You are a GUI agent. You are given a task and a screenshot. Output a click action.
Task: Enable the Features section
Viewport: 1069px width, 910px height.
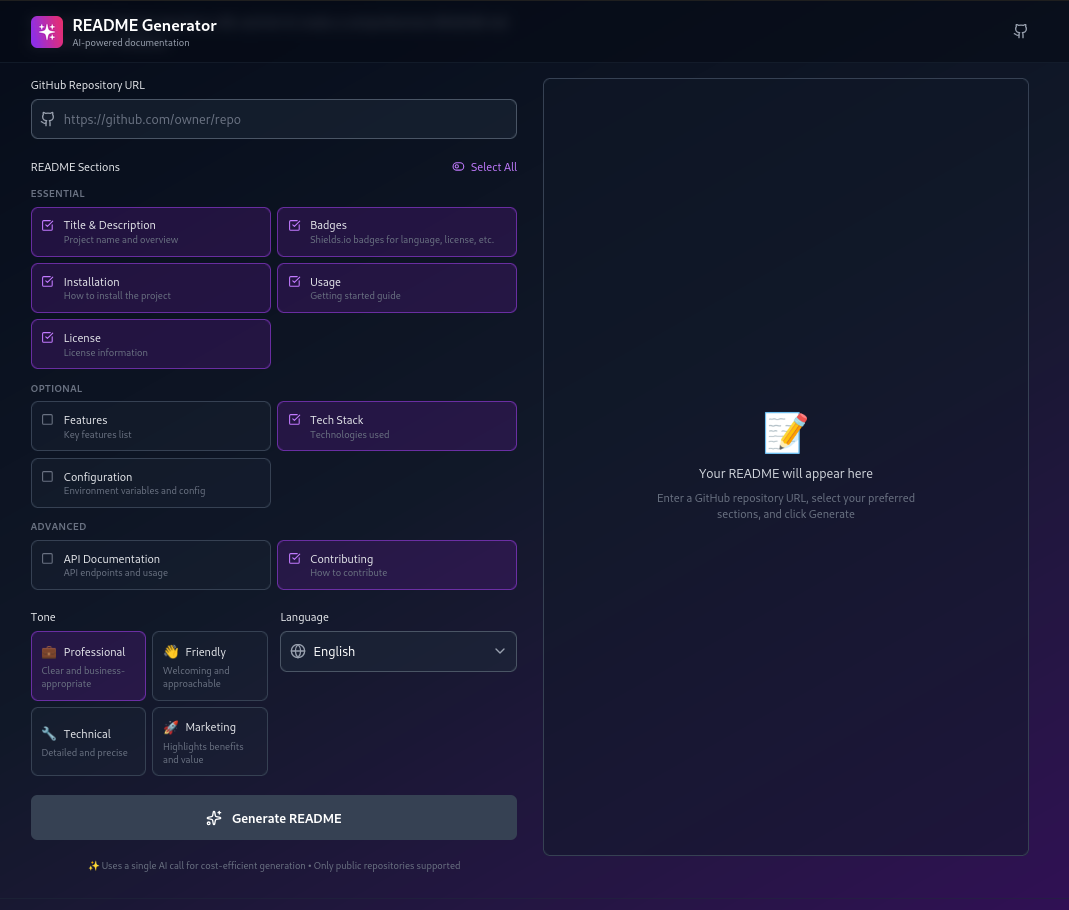point(47,419)
